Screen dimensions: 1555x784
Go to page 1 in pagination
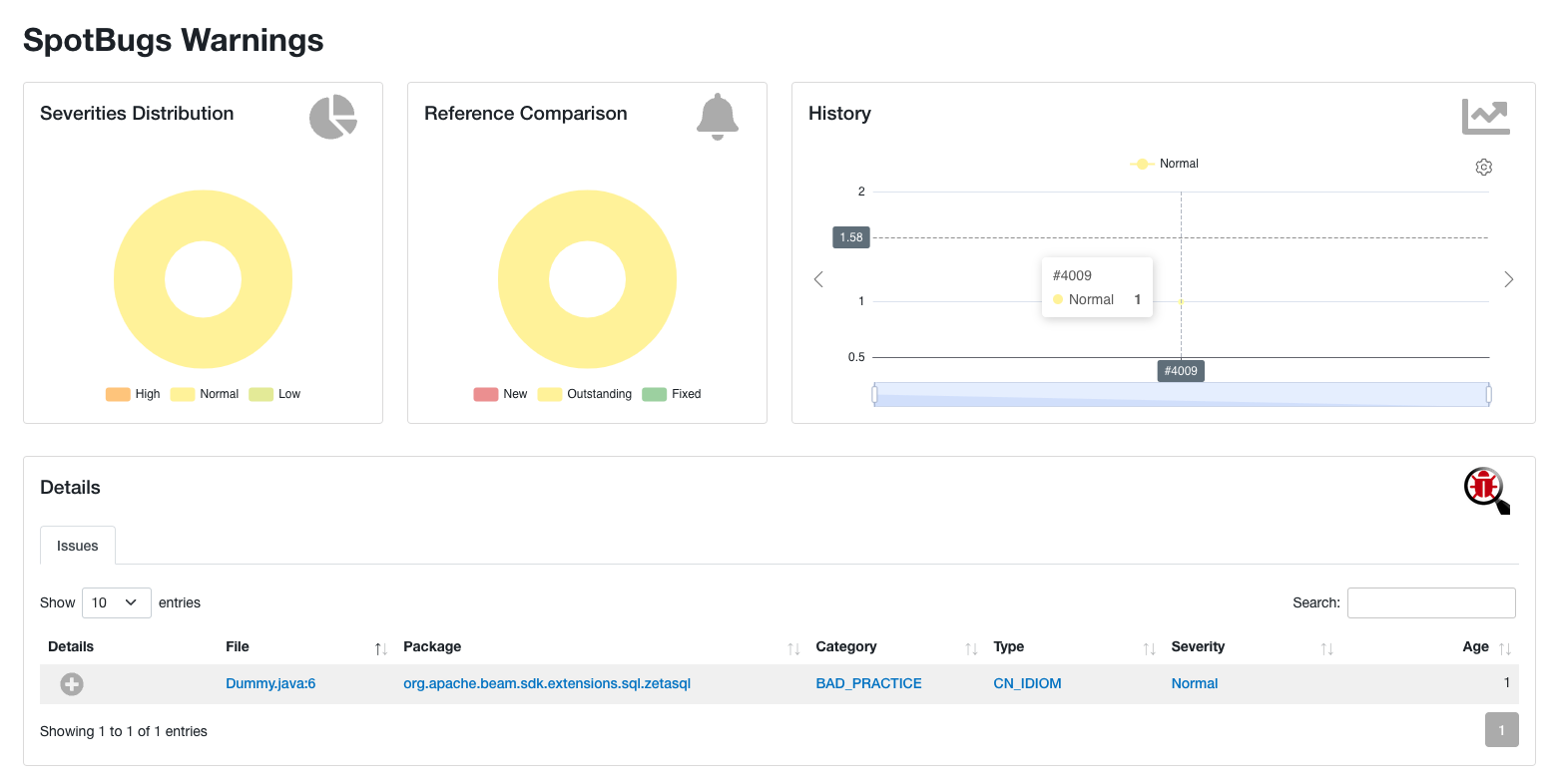[x=1502, y=730]
